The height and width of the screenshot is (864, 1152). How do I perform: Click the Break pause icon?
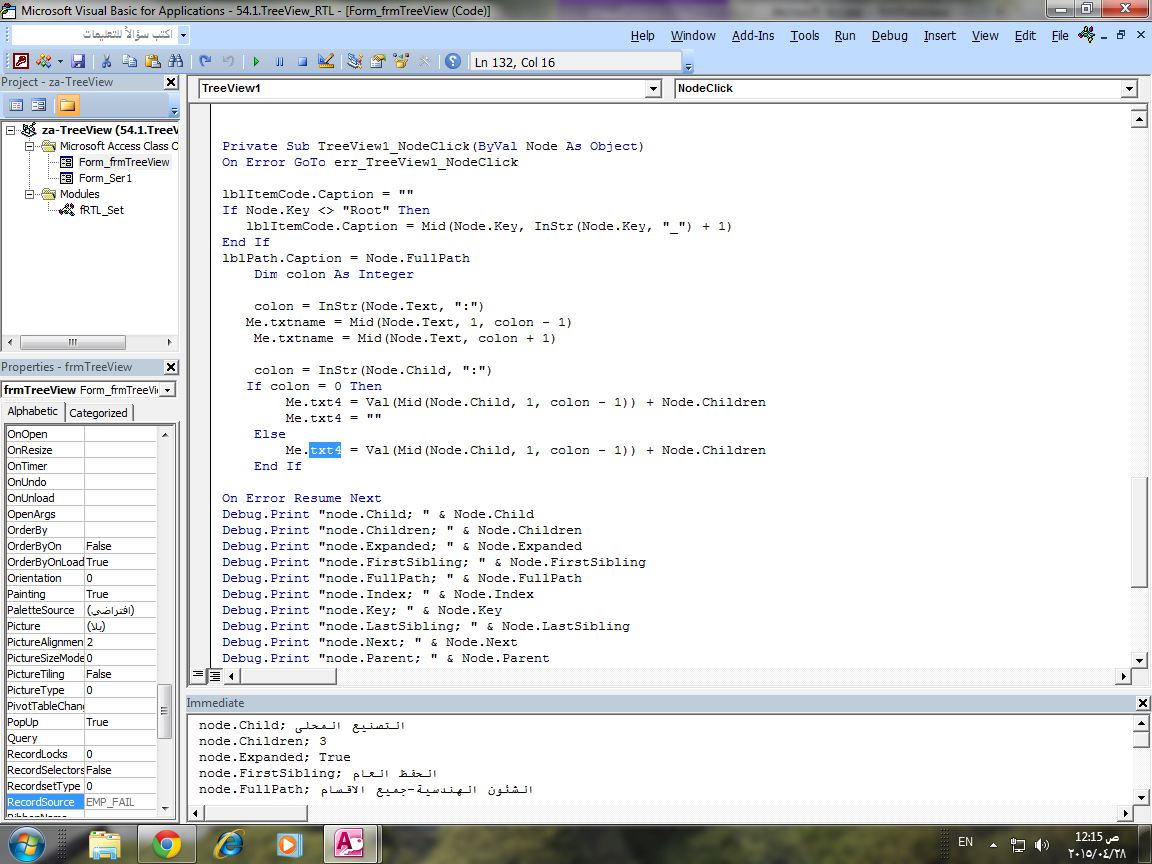pyautogui.click(x=279, y=61)
